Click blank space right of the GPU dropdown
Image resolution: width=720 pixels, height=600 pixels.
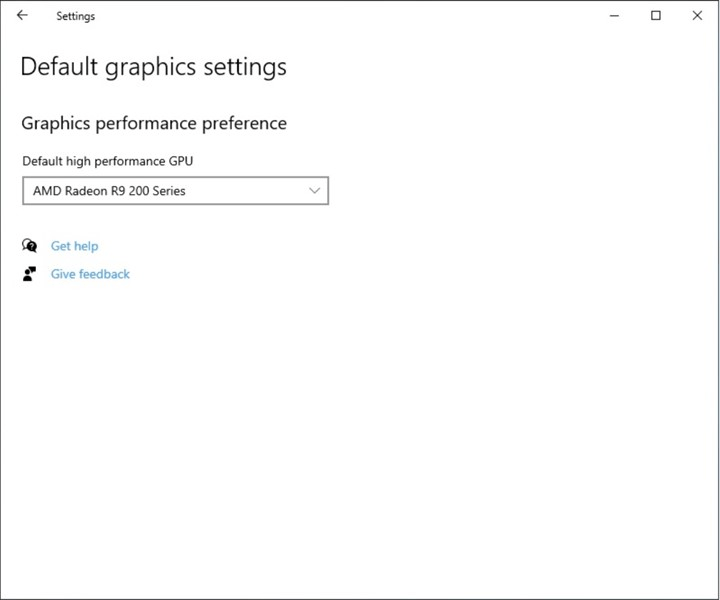pyautogui.click(x=500, y=191)
